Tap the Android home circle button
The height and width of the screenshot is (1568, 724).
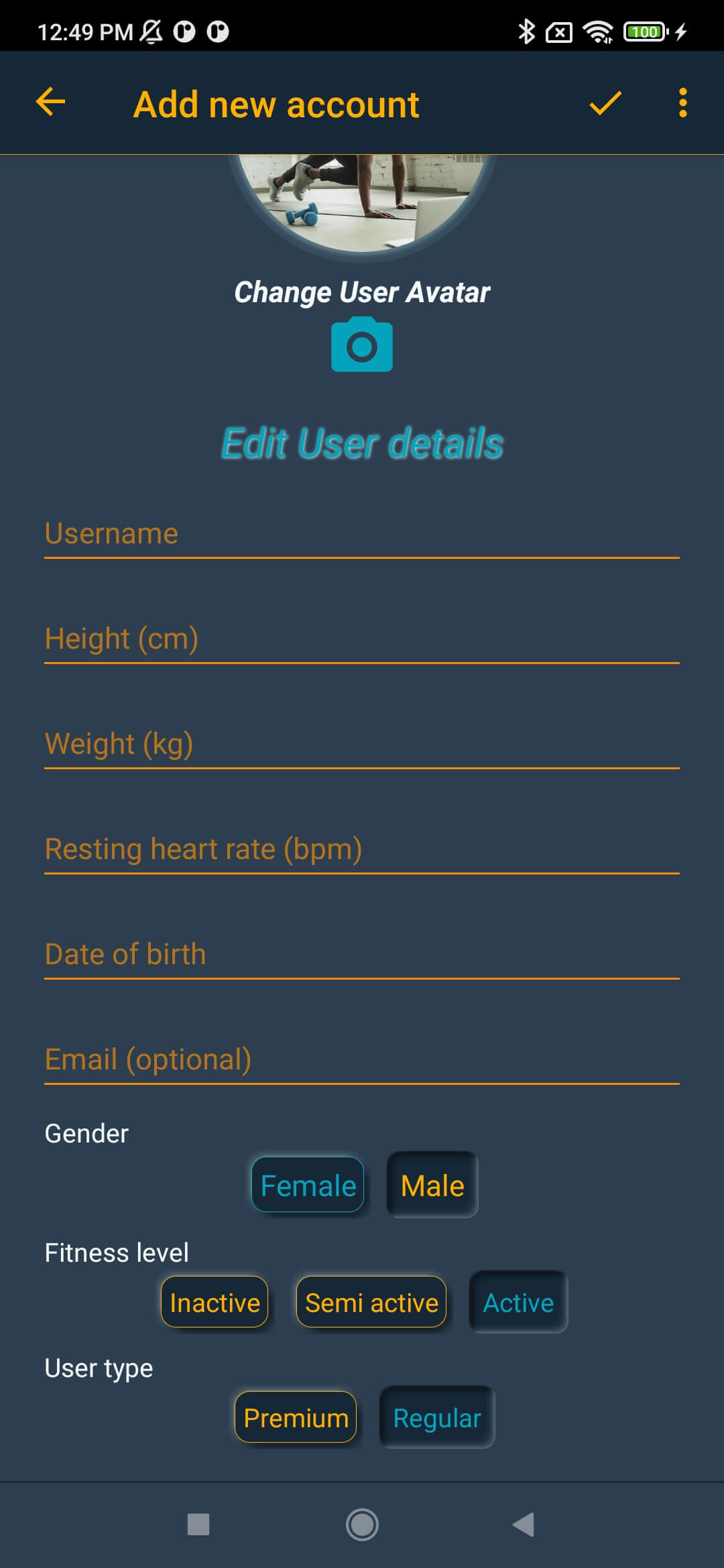tap(362, 1524)
